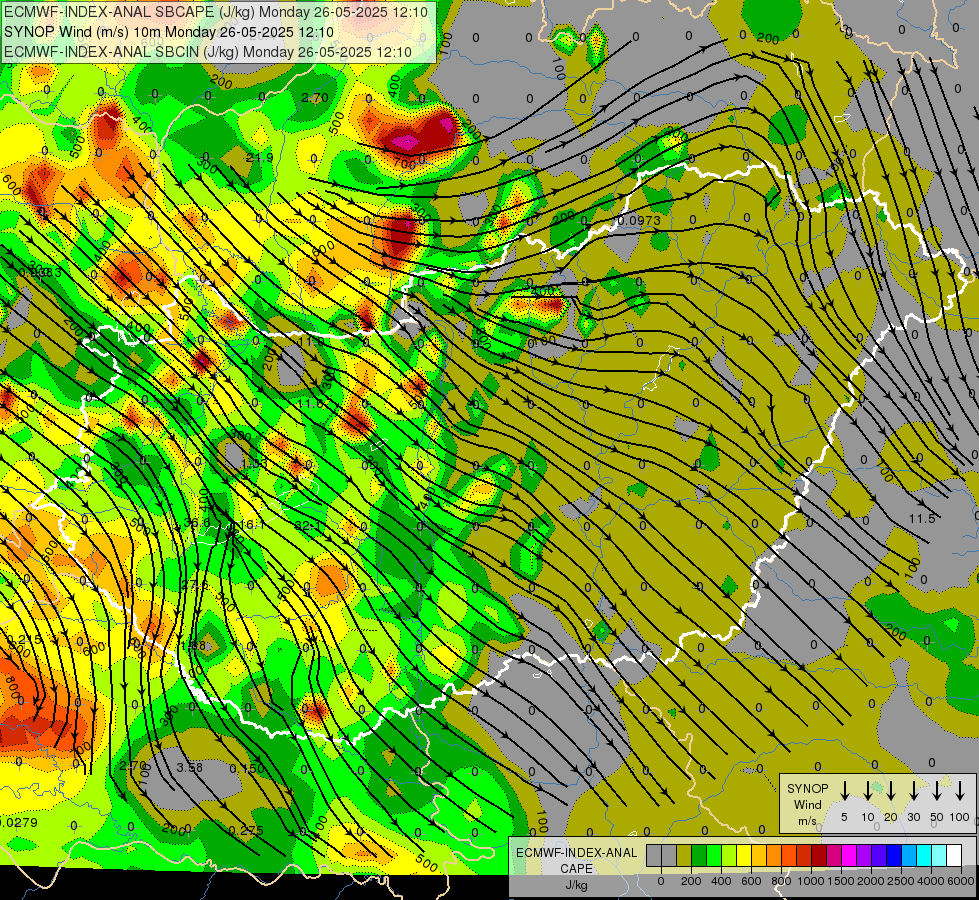979x900 pixels.
Task: Click the wind arrow above 100 m/s
Action: point(960,790)
